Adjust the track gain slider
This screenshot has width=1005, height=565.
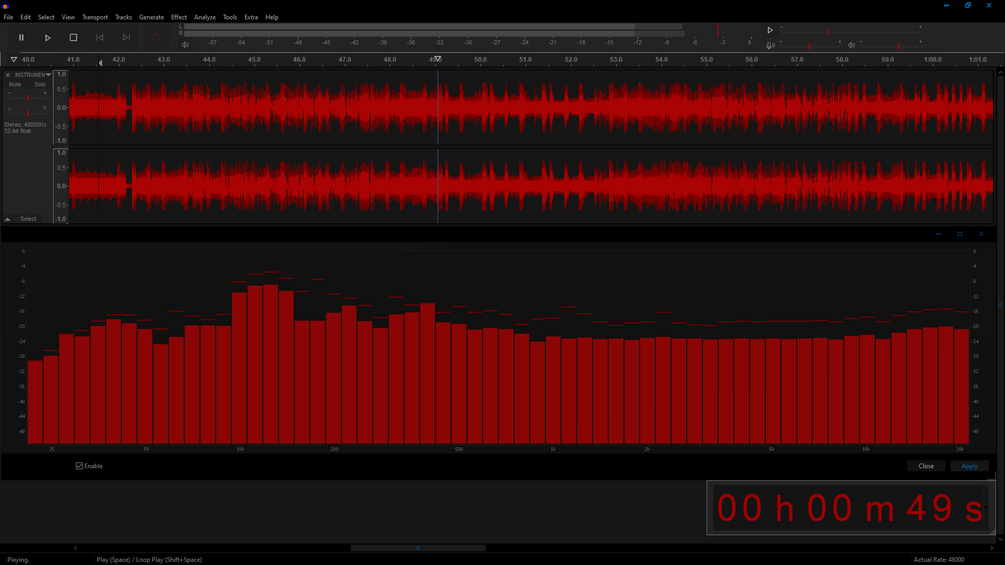(28, 97)
